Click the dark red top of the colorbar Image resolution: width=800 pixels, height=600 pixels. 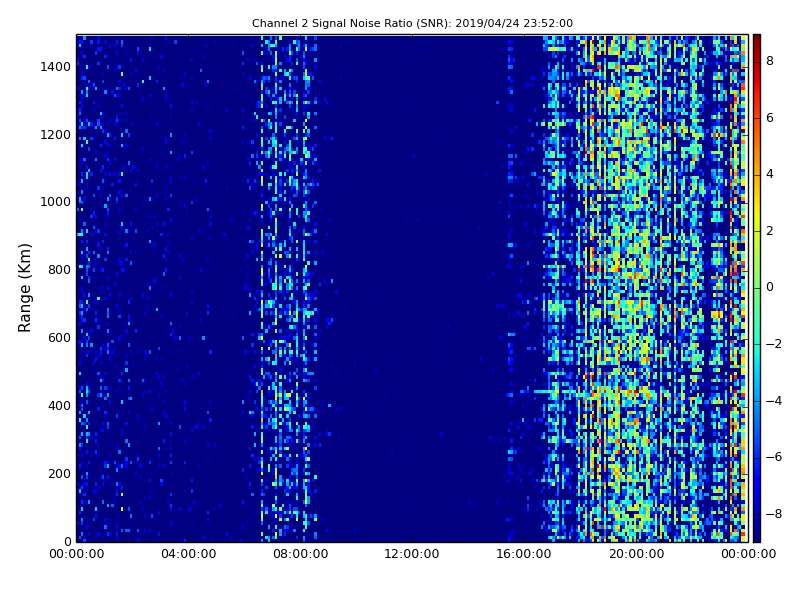pos(757,40)
